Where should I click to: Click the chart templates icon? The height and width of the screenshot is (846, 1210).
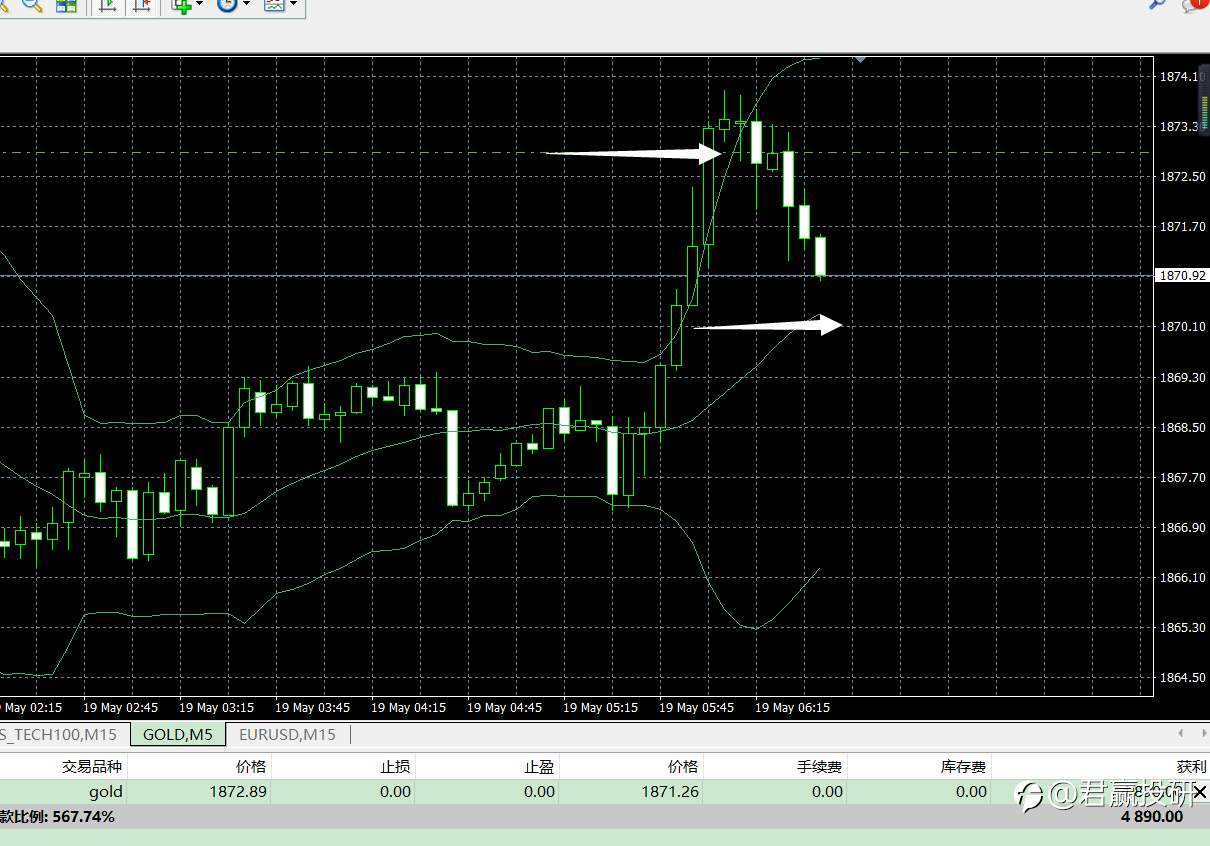pos(273,4)
